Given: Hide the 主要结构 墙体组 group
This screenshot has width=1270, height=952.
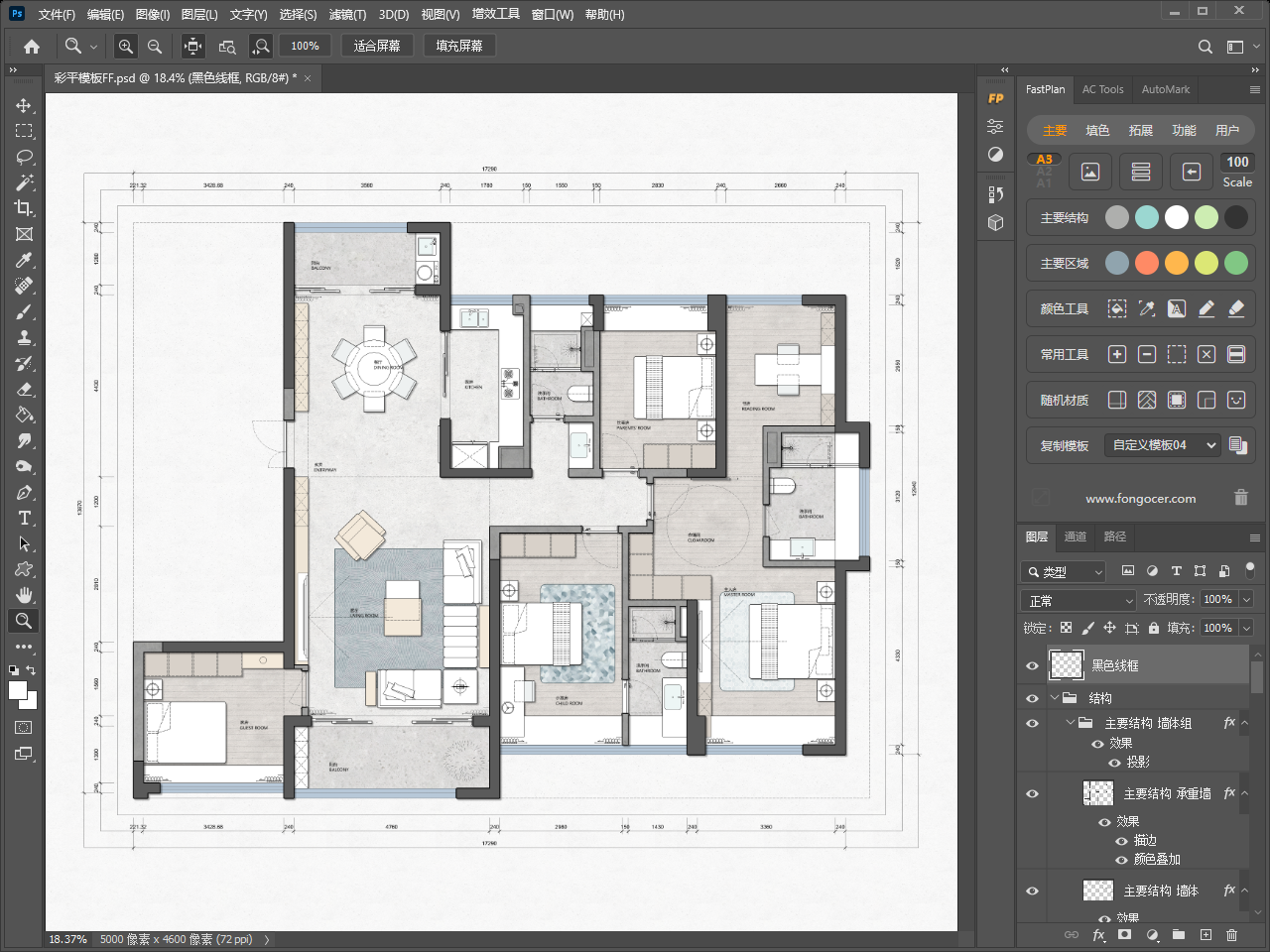Looking at the screenshot, I should (1032, 723).
